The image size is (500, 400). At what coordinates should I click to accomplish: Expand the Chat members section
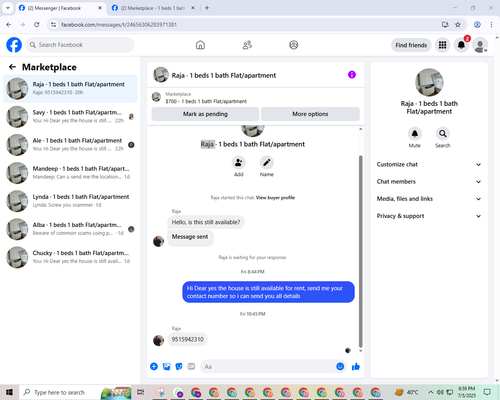point(429,182)
